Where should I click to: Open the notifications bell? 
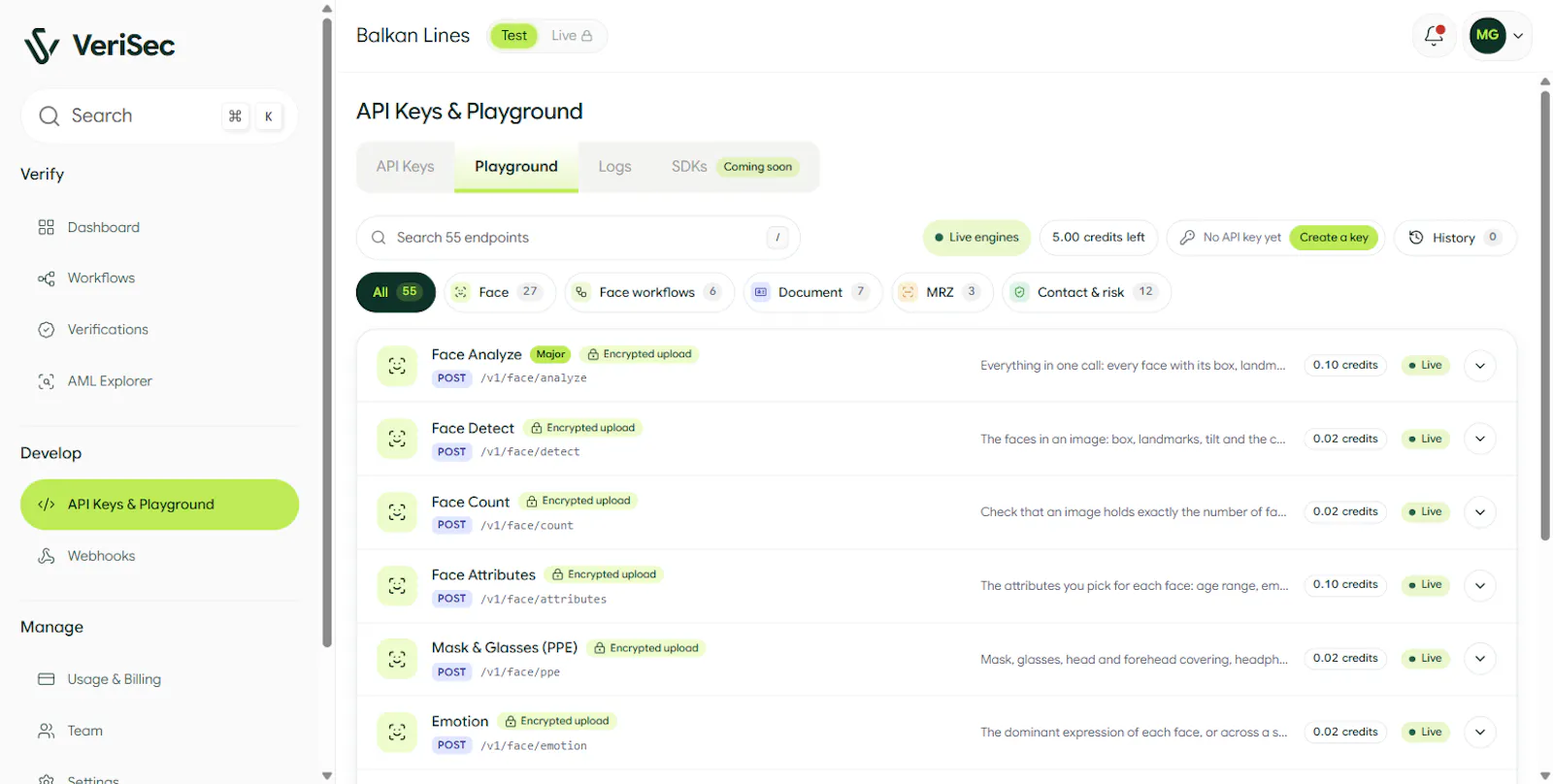1434,36
